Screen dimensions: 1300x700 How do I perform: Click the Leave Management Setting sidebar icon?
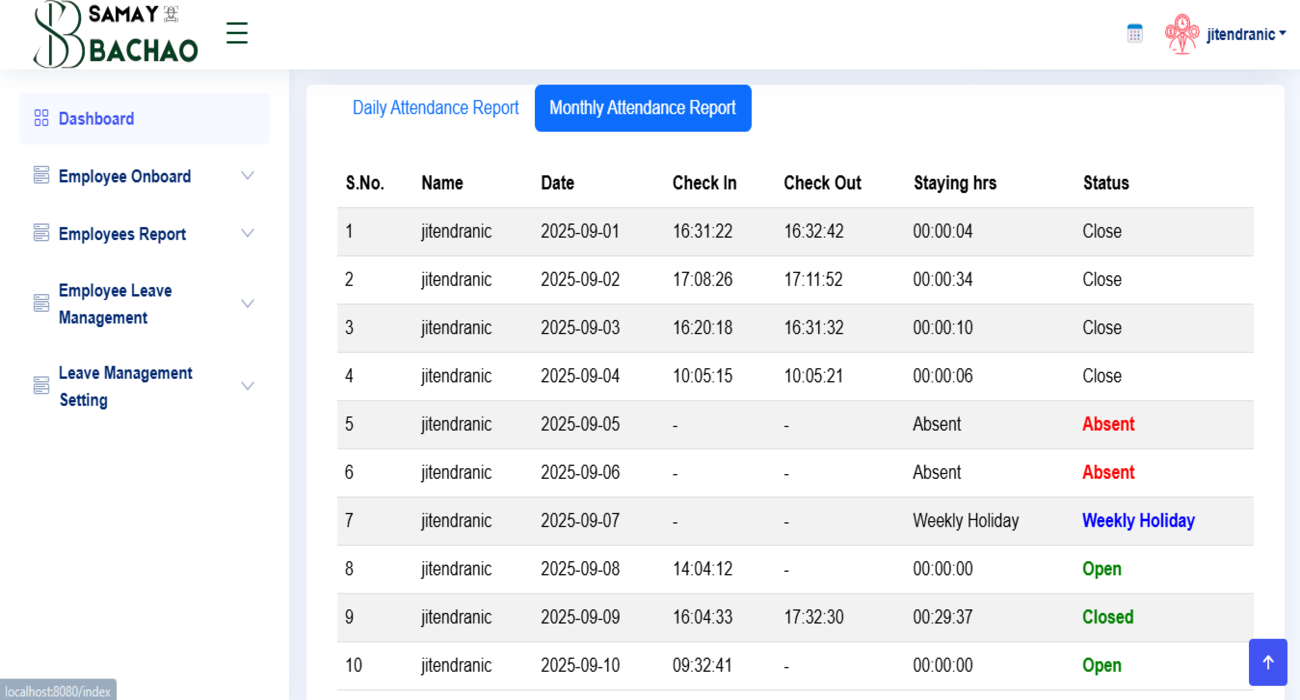pyautogui.click(x=41, y=385)
